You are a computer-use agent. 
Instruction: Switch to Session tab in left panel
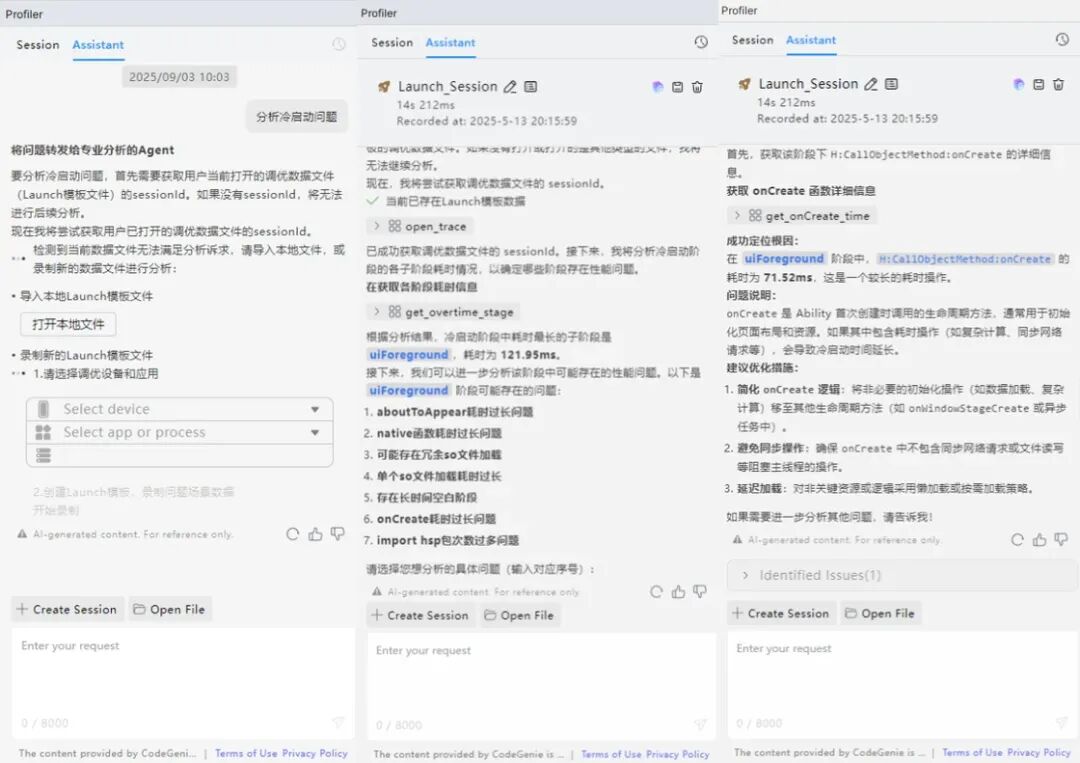(x=38, y=45)
